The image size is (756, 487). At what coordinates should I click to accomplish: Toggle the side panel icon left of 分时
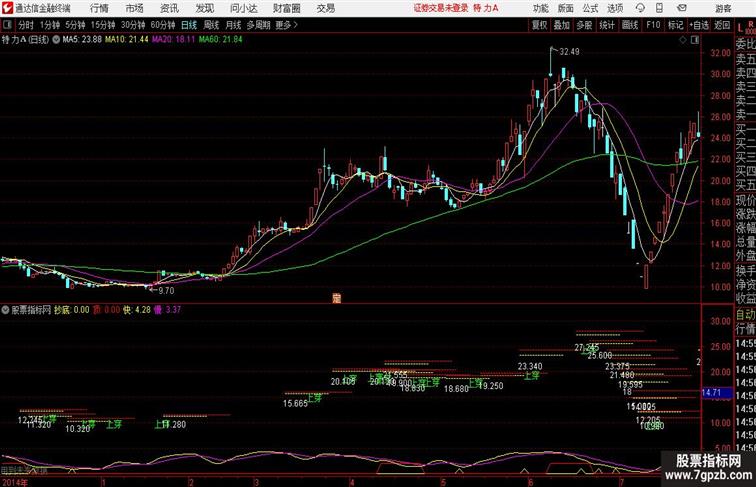(7, 25)
